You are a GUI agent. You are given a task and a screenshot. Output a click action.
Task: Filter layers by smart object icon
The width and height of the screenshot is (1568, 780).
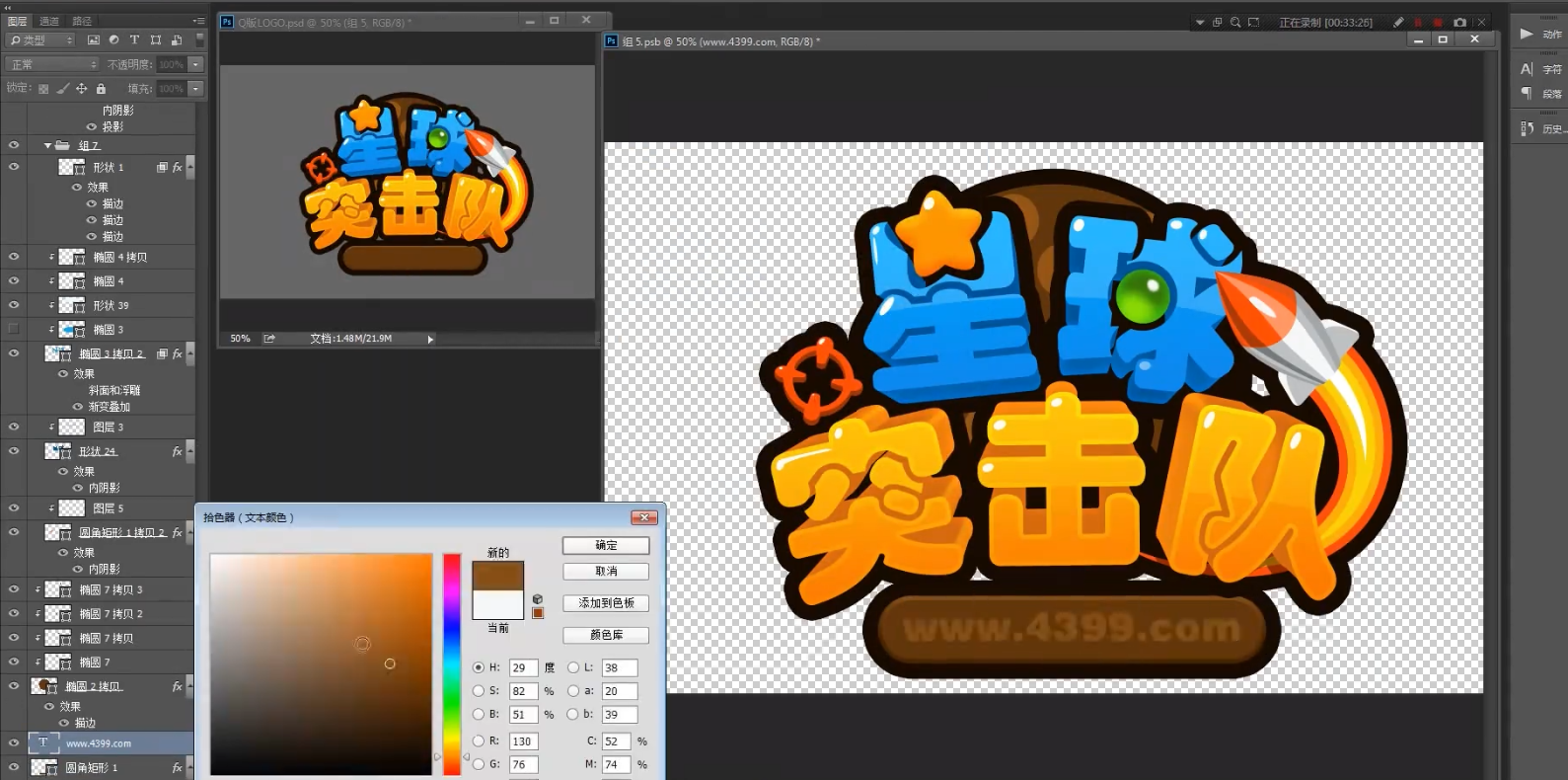click(x=176, y=40)
